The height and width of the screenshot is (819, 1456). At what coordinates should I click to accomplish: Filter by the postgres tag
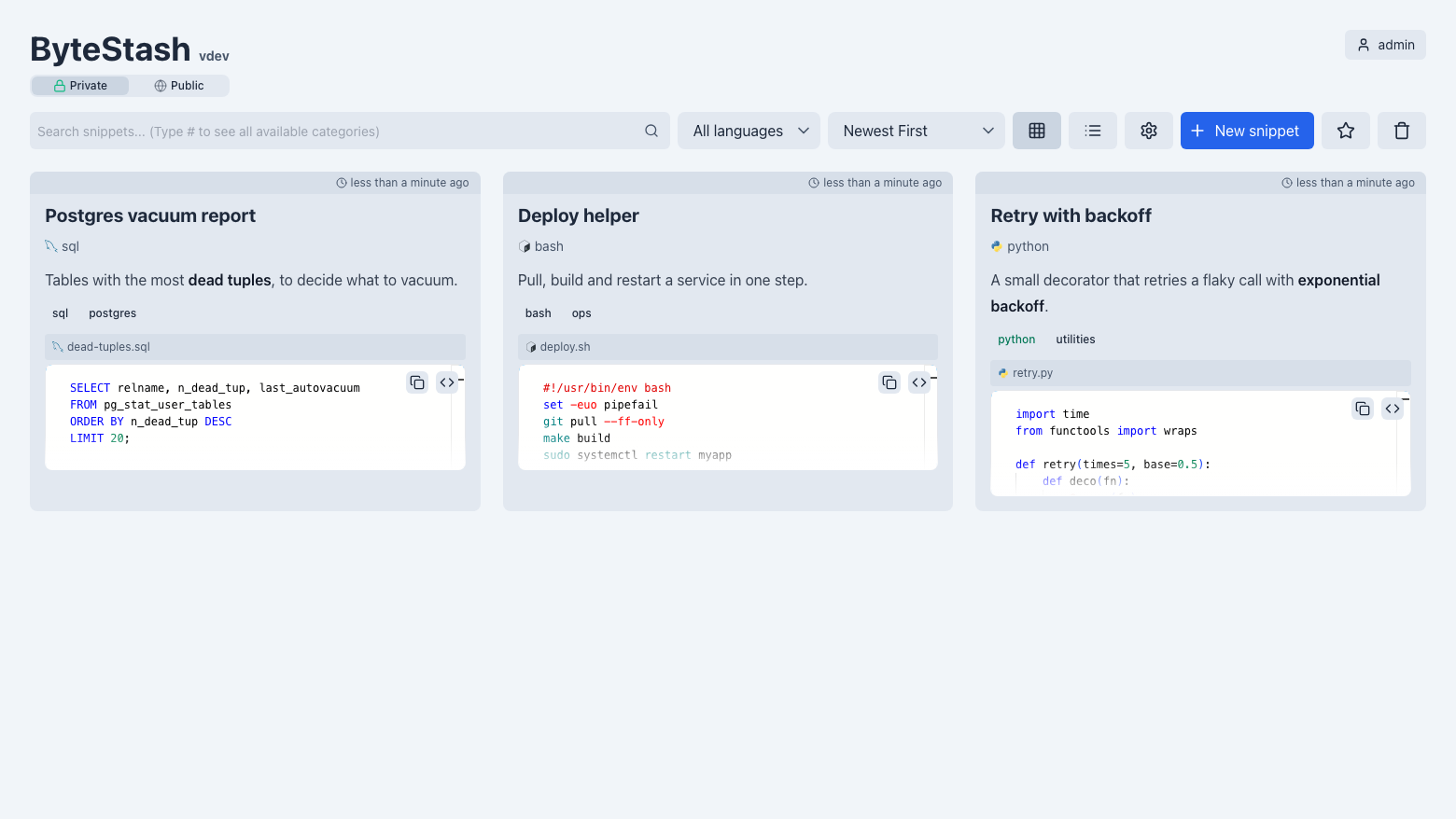[113, 313]
